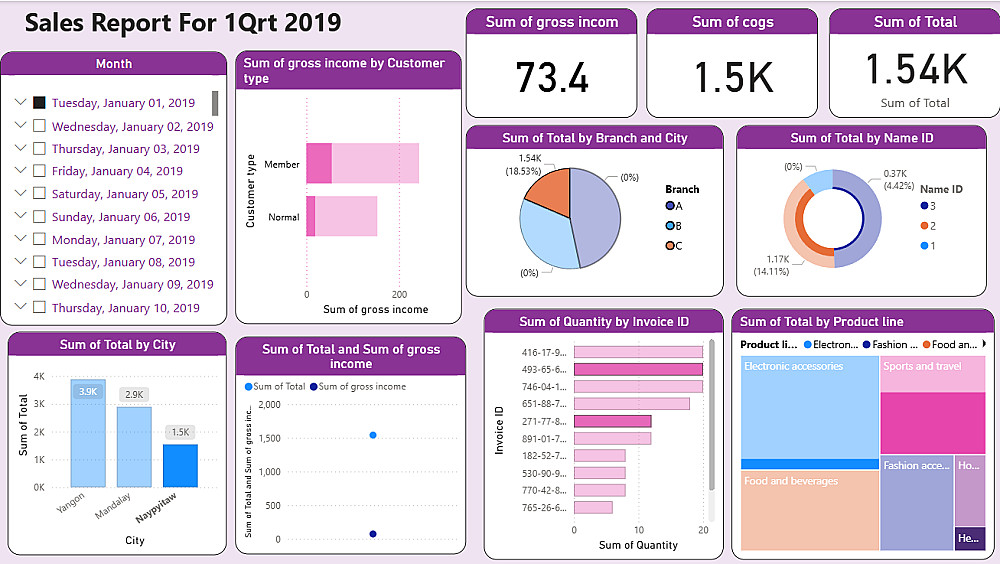Click Invoice ID chart vertical scrollbar

point(712,415)
